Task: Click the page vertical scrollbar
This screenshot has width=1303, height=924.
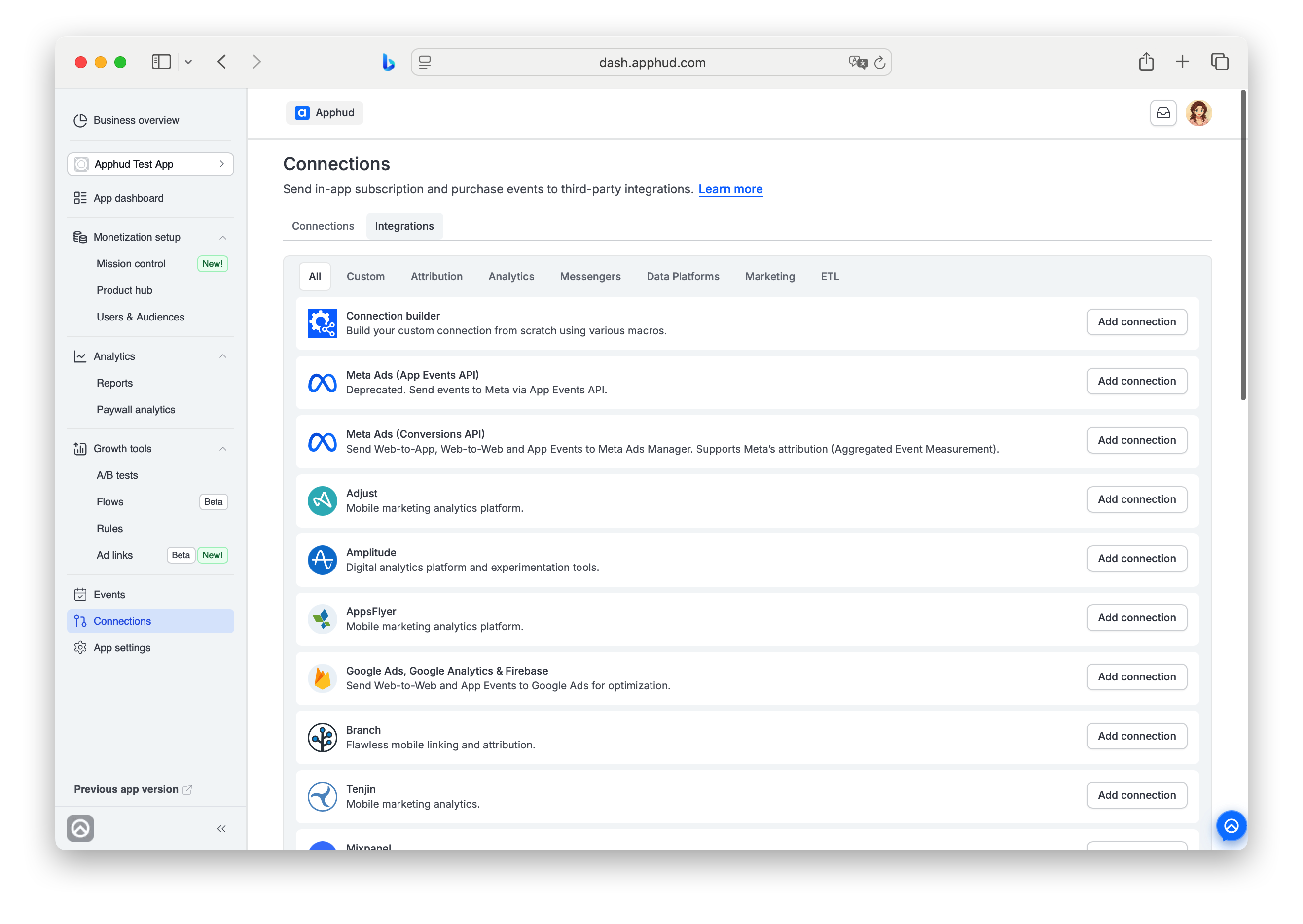Action: click(1243, 245)
